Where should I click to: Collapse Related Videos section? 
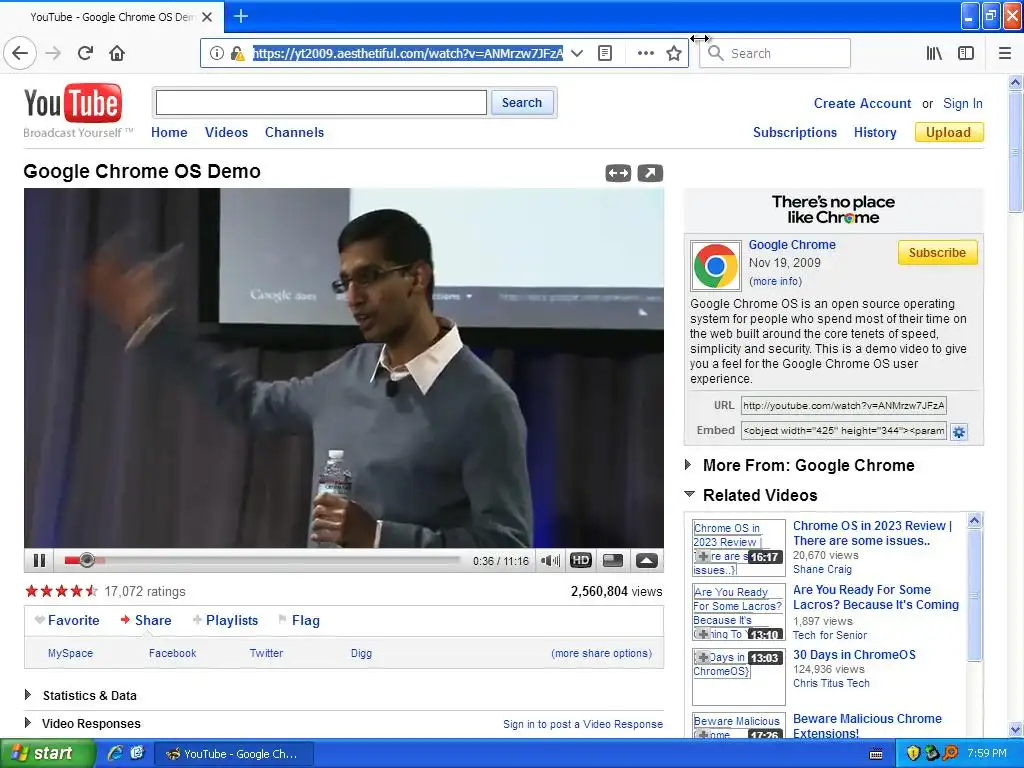[751, 495]
